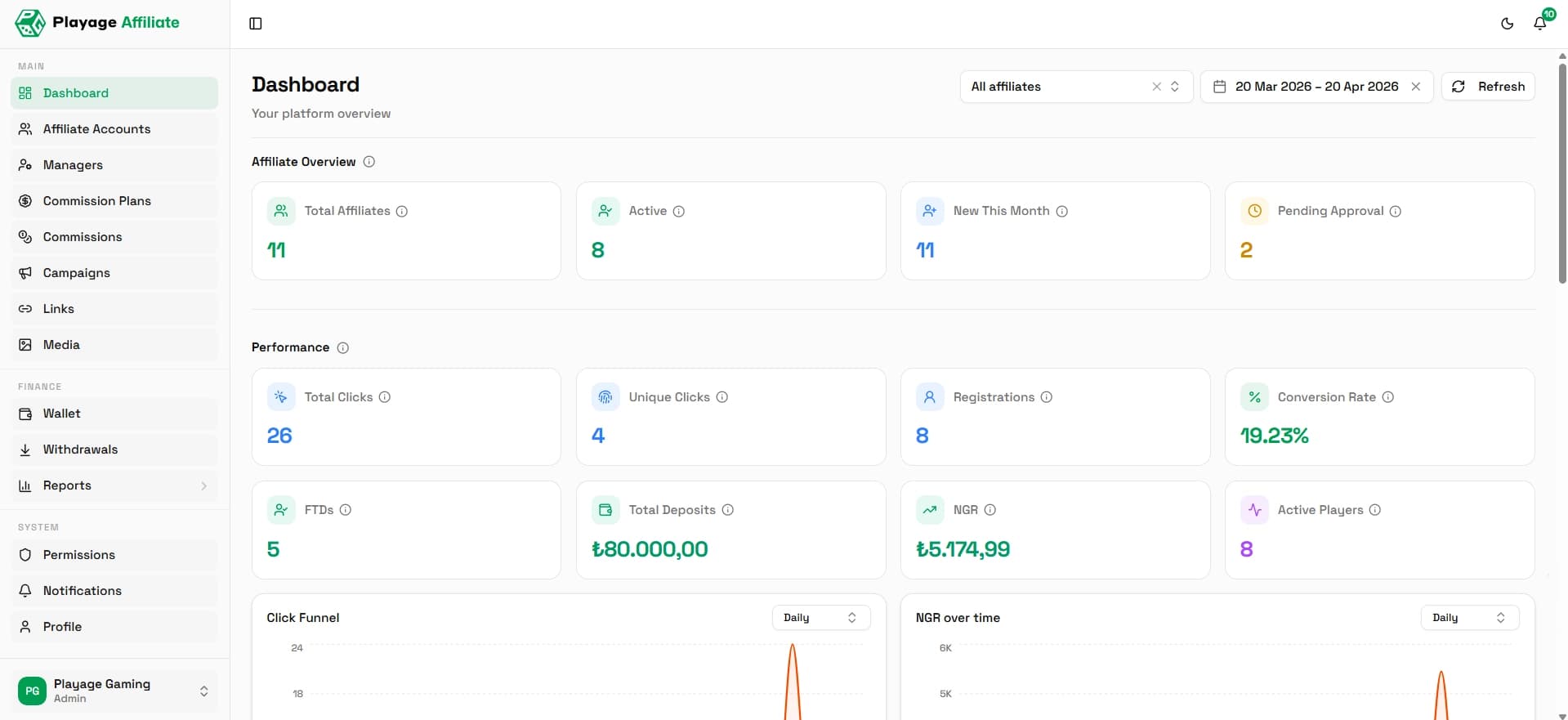Show info tooltip for Total Affiliates

click(402, 211)
